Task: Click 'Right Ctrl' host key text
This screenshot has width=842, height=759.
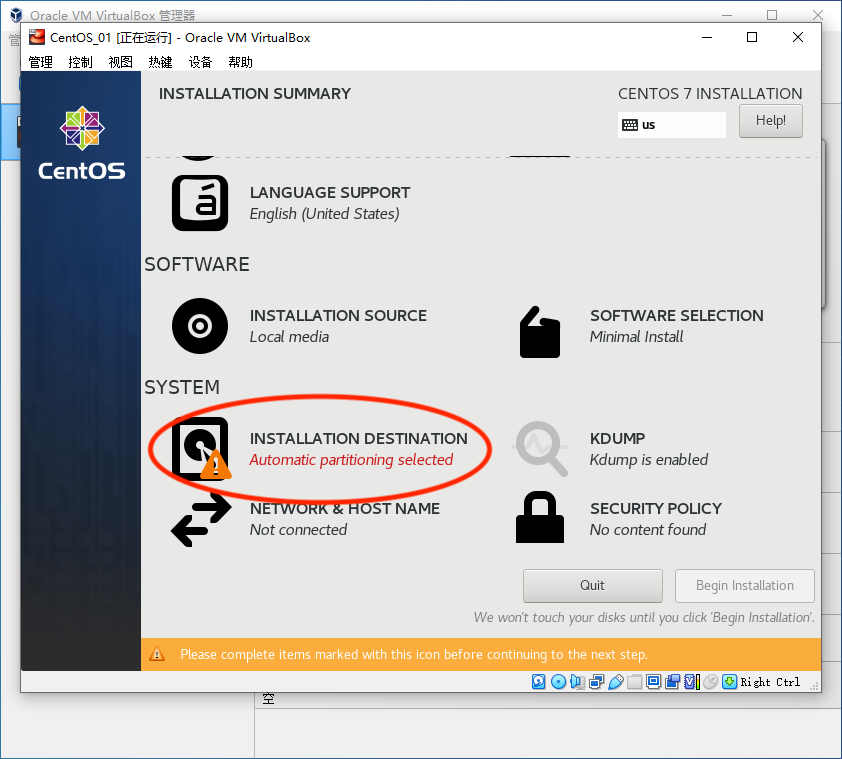Action: click(770, 682)
